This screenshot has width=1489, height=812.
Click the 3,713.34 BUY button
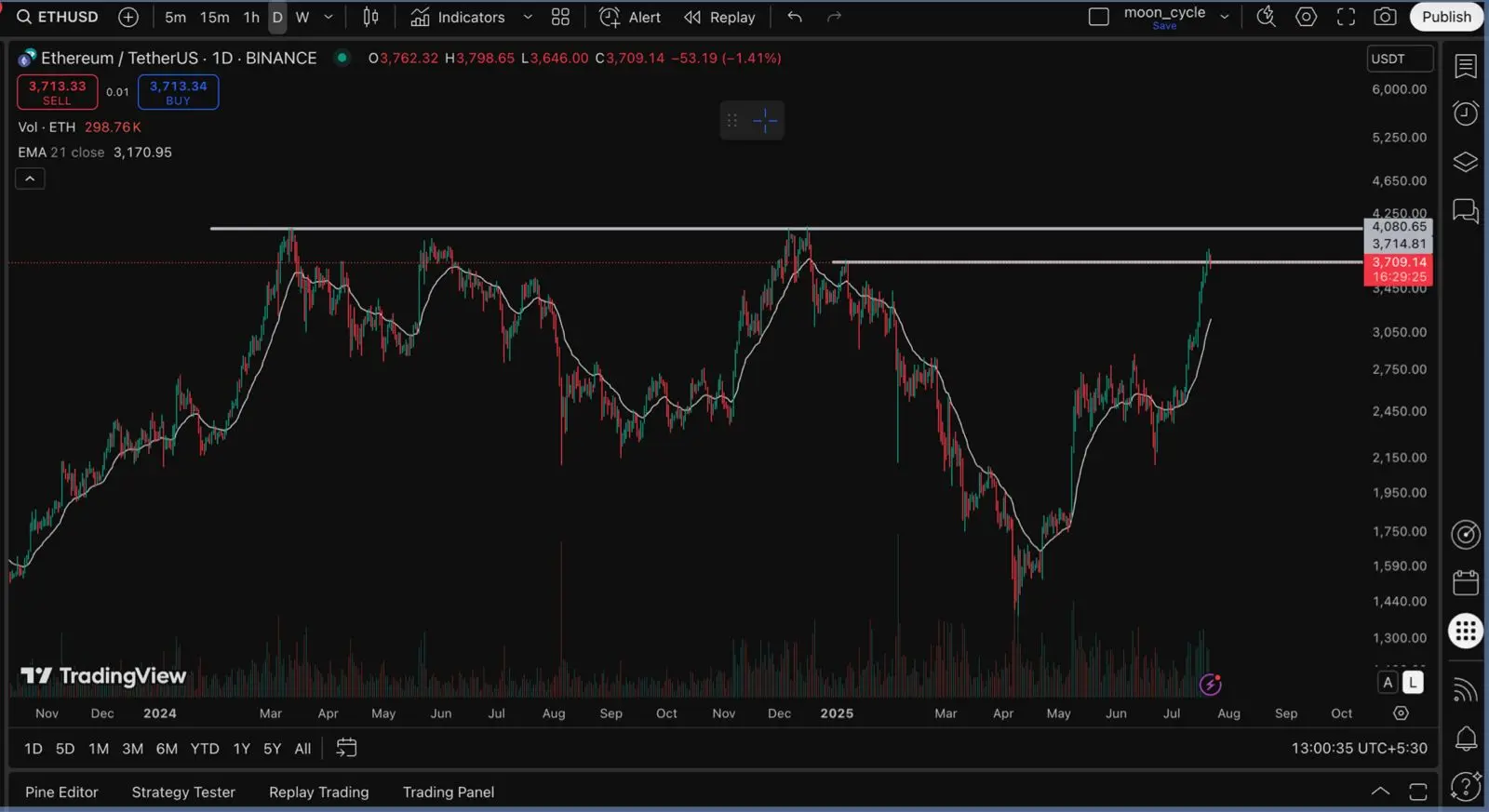pos(178,92)
